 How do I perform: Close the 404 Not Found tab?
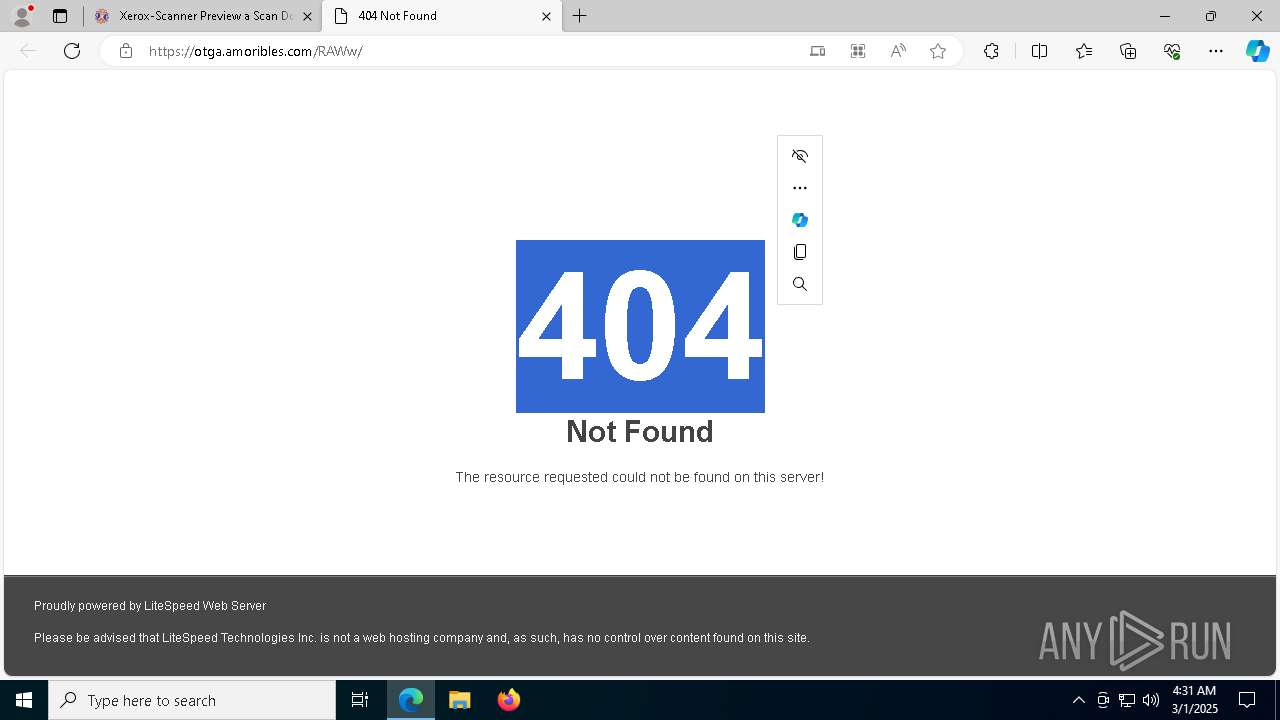(x=546, y=16)
